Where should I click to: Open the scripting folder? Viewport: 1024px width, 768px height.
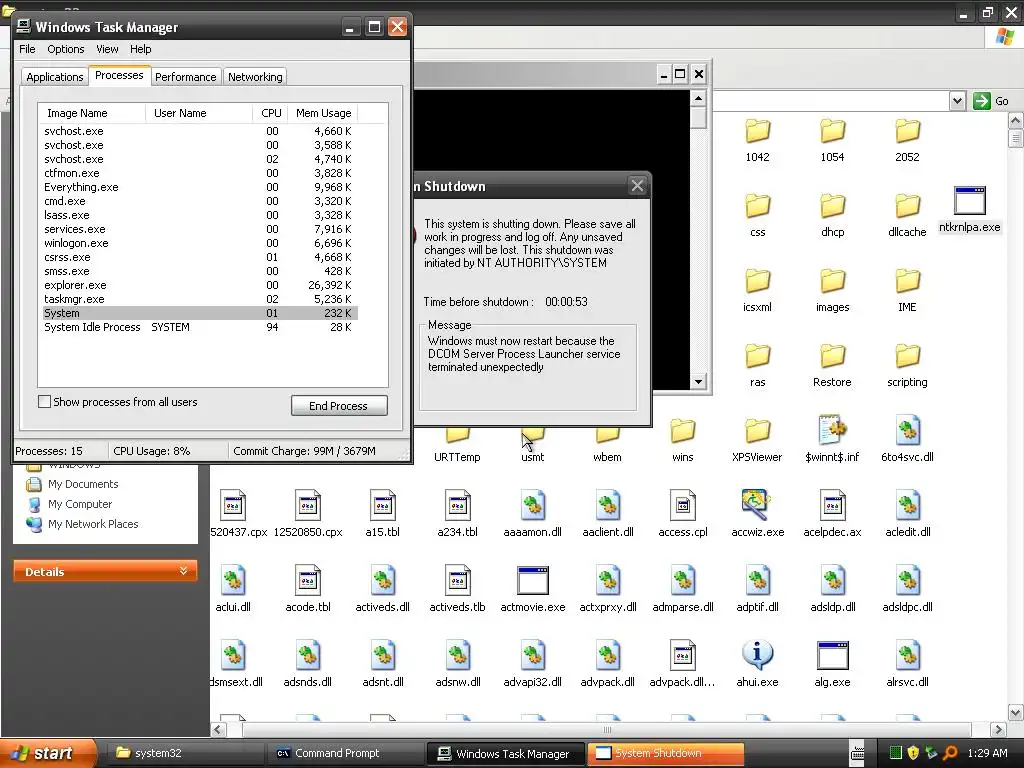907,356
